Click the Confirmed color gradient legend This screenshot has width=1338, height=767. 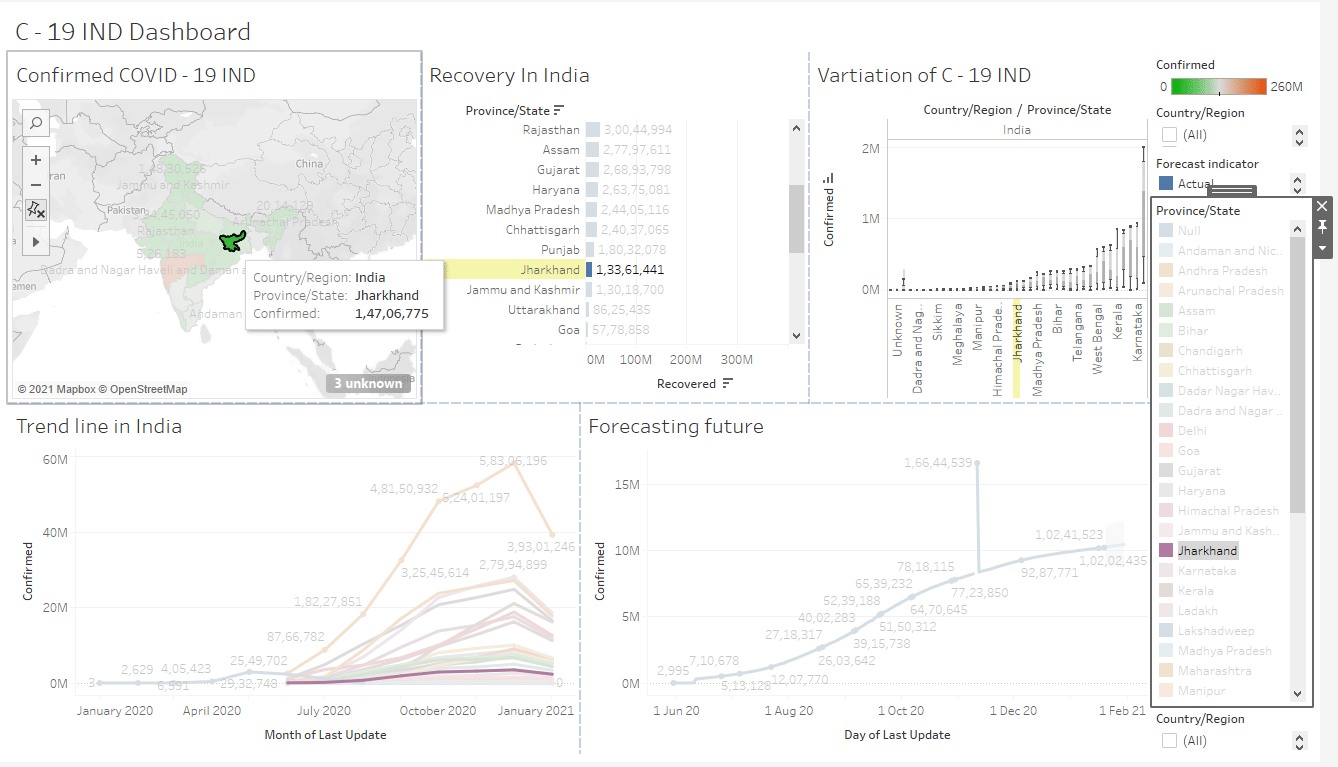(x=1218, y=87)
